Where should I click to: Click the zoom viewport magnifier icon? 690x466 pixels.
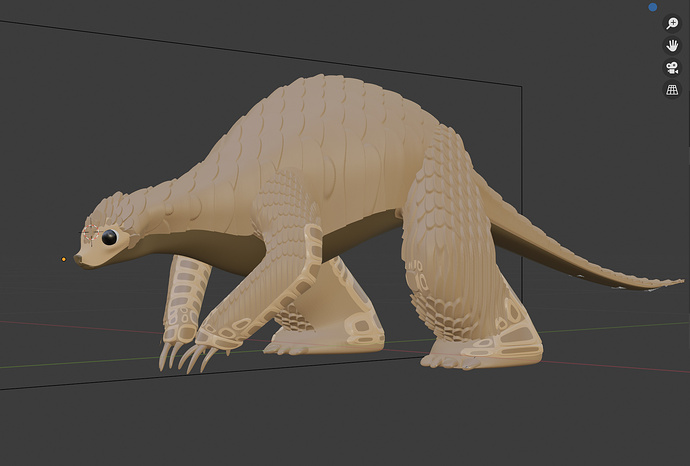tap(672, 23)
